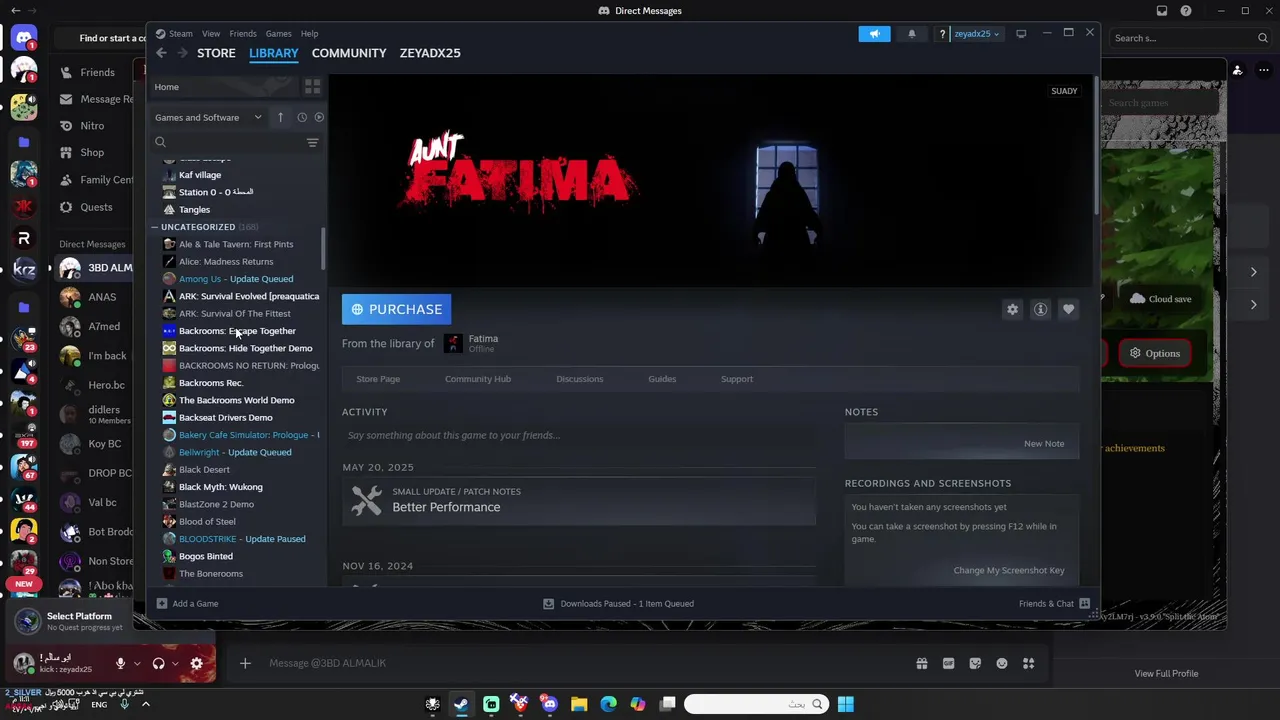Image resolution: width=1280 pixels, height=720 pixels.
Task: Open advanced library filter icon
Action: pos(312,143)
